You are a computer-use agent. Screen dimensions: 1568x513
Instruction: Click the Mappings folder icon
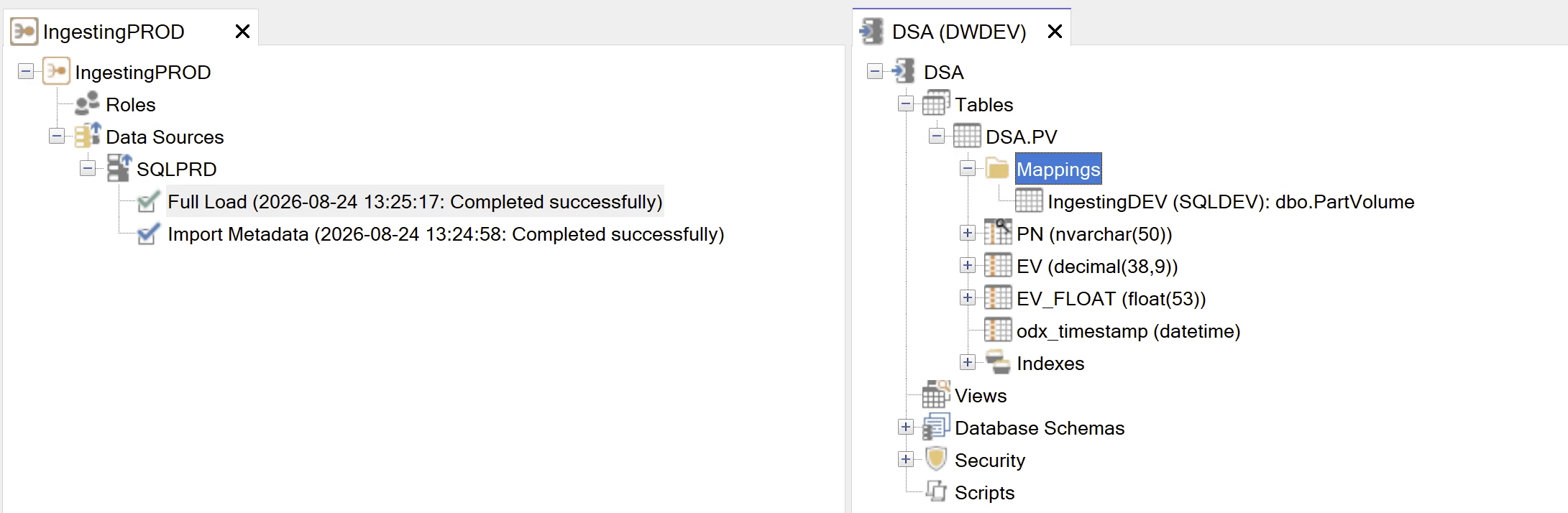click(998, 169)
